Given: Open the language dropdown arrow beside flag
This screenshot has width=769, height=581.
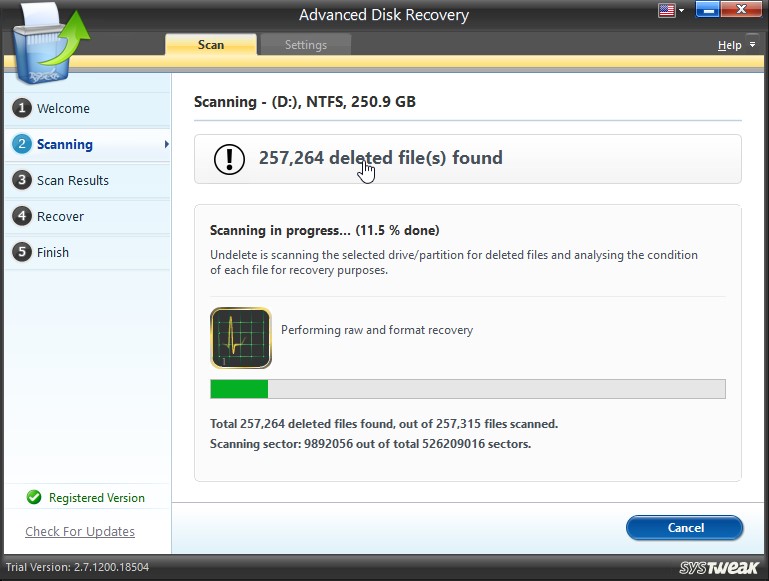Looking at the screenshot, I should click(681, 11).
